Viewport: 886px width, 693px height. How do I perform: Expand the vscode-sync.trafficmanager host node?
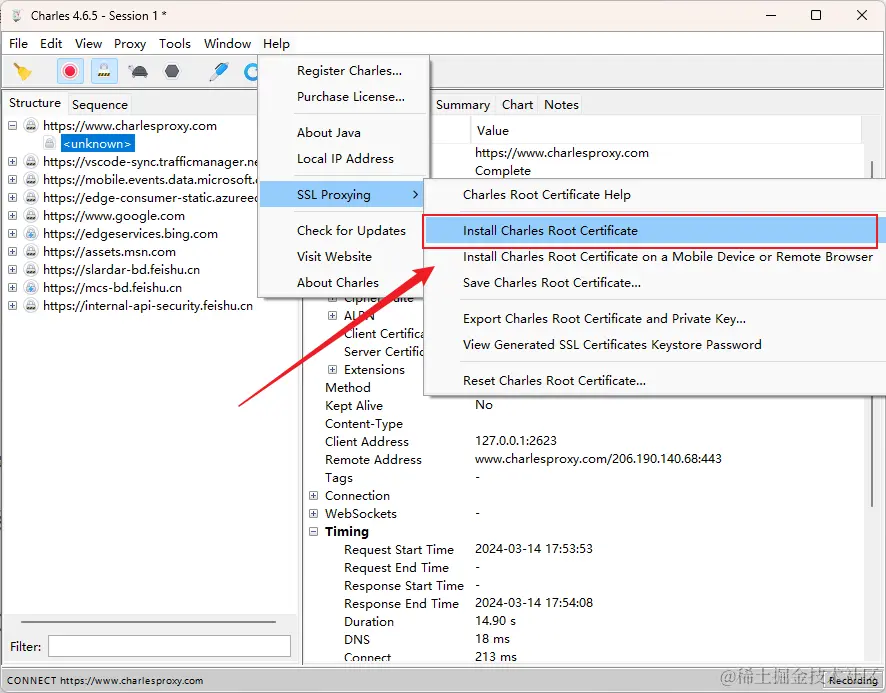(12, 162)
